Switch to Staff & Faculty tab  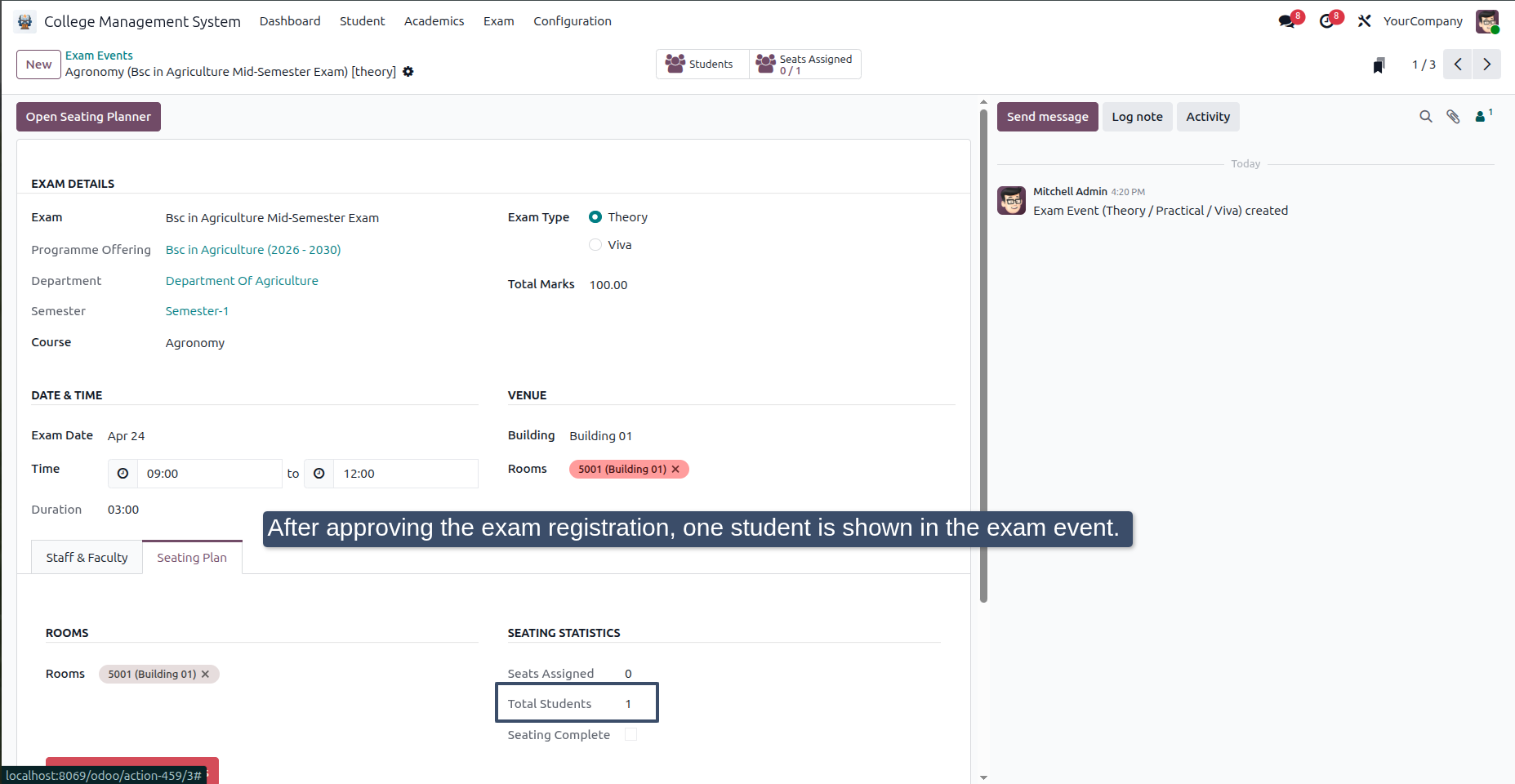(87, 558)
